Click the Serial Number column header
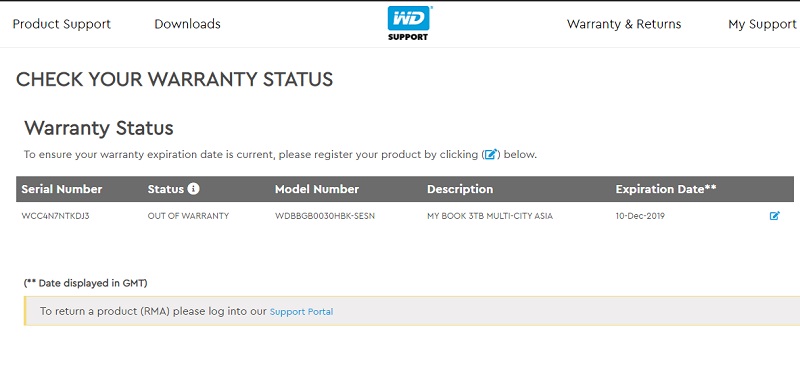This screenshot has height=385, width=800. [62, 189]
